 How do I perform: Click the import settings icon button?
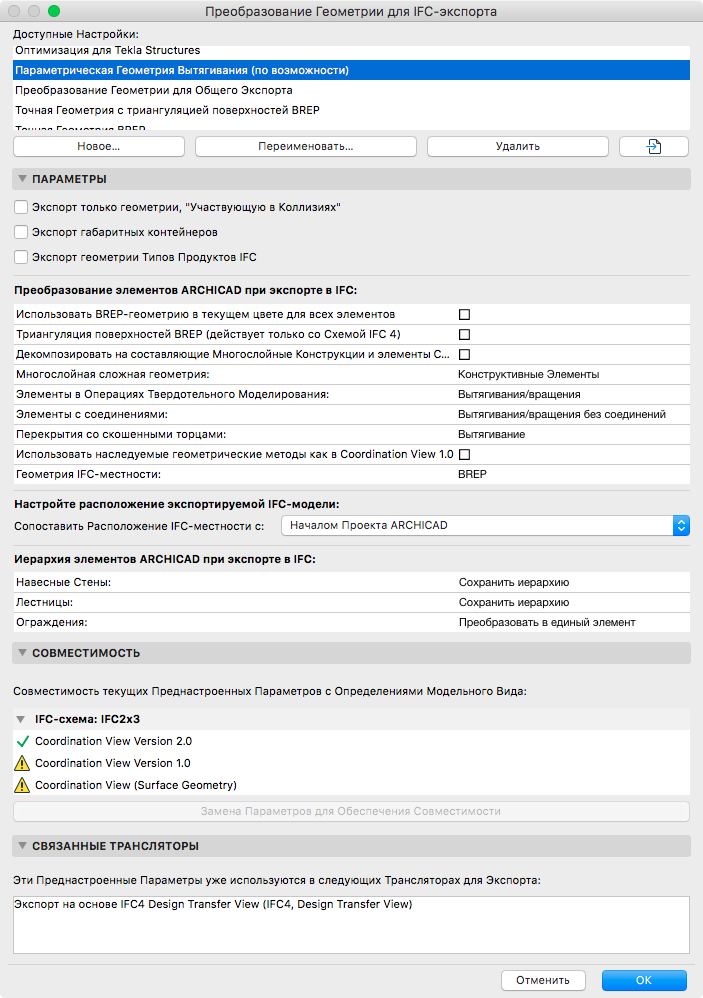(x=653, y=146)
